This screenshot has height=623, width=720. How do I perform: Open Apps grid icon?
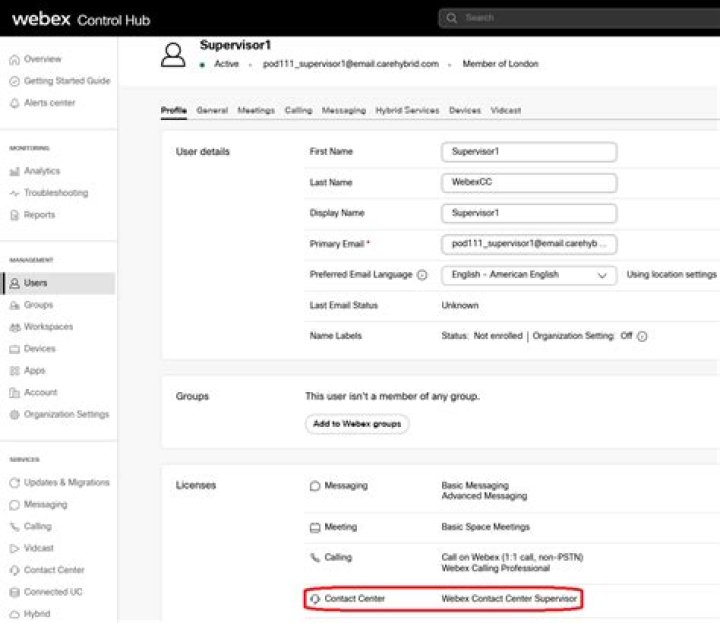(15, 370)
